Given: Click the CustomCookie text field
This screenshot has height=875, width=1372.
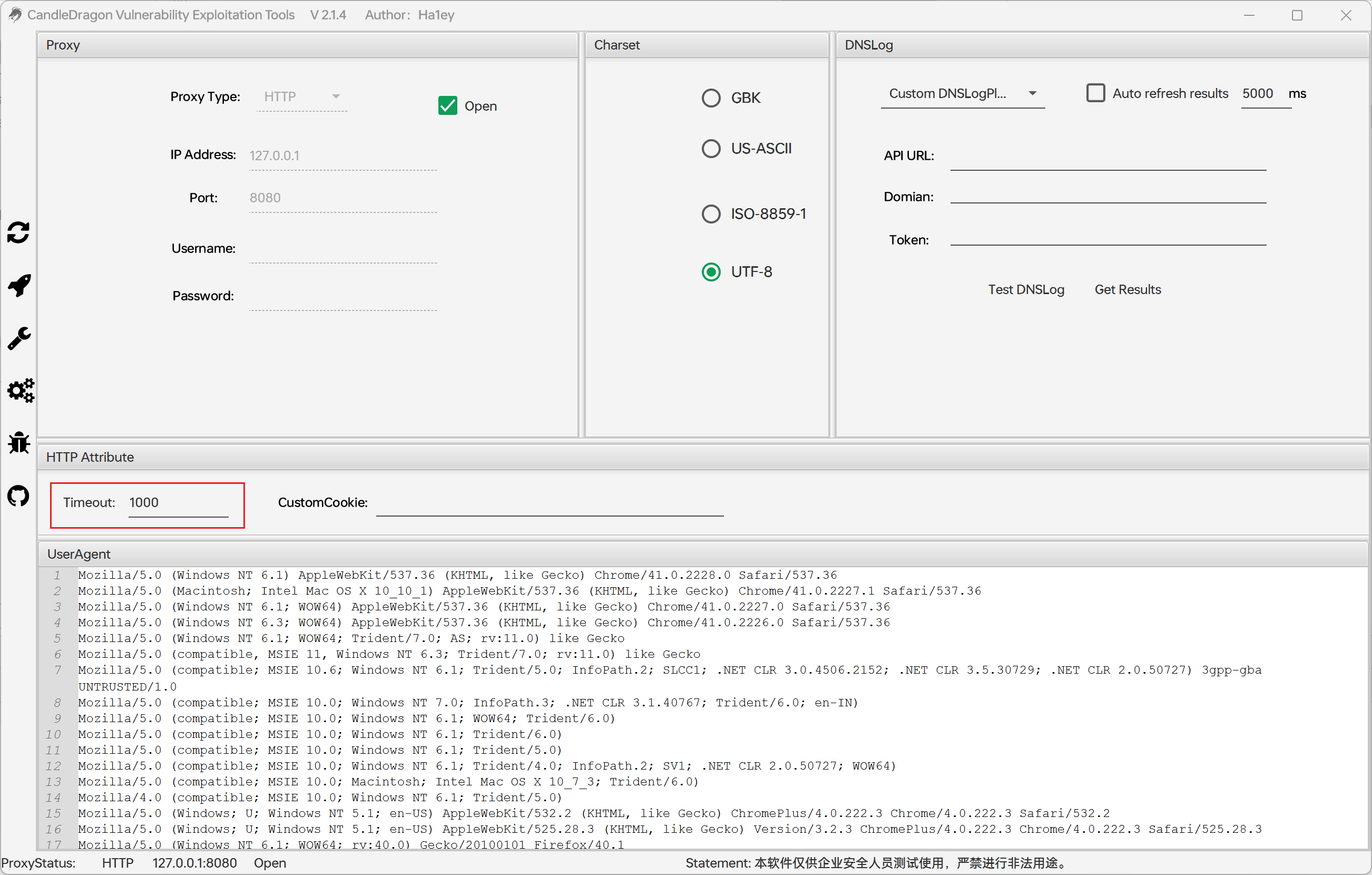Looking at the screenshot, I should coord(549,503).
